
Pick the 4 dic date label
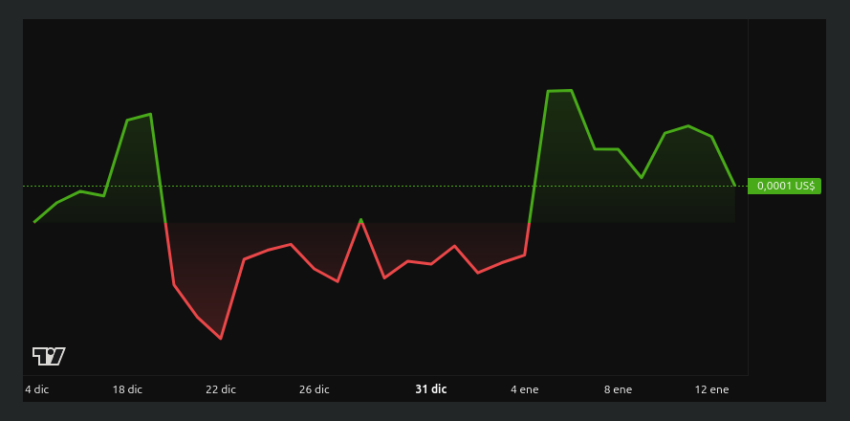tap(37, 390)
